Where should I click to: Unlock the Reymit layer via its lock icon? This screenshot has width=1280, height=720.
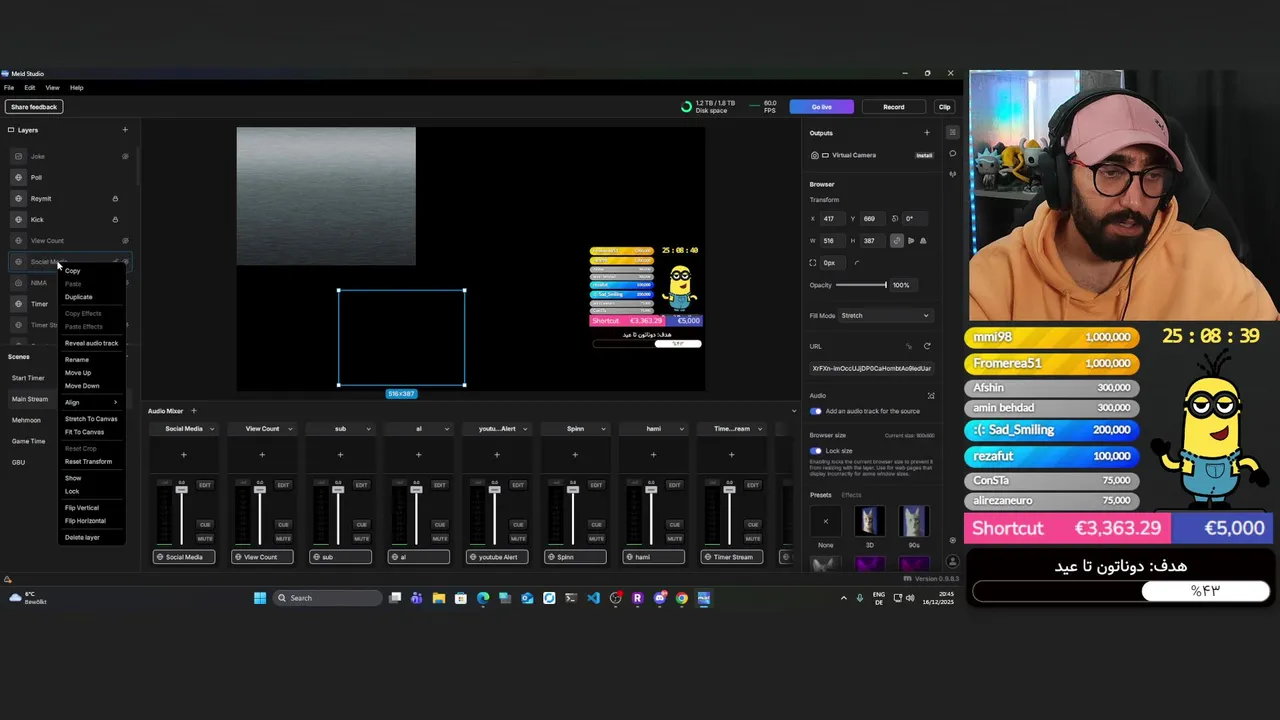tap(115, 198)
